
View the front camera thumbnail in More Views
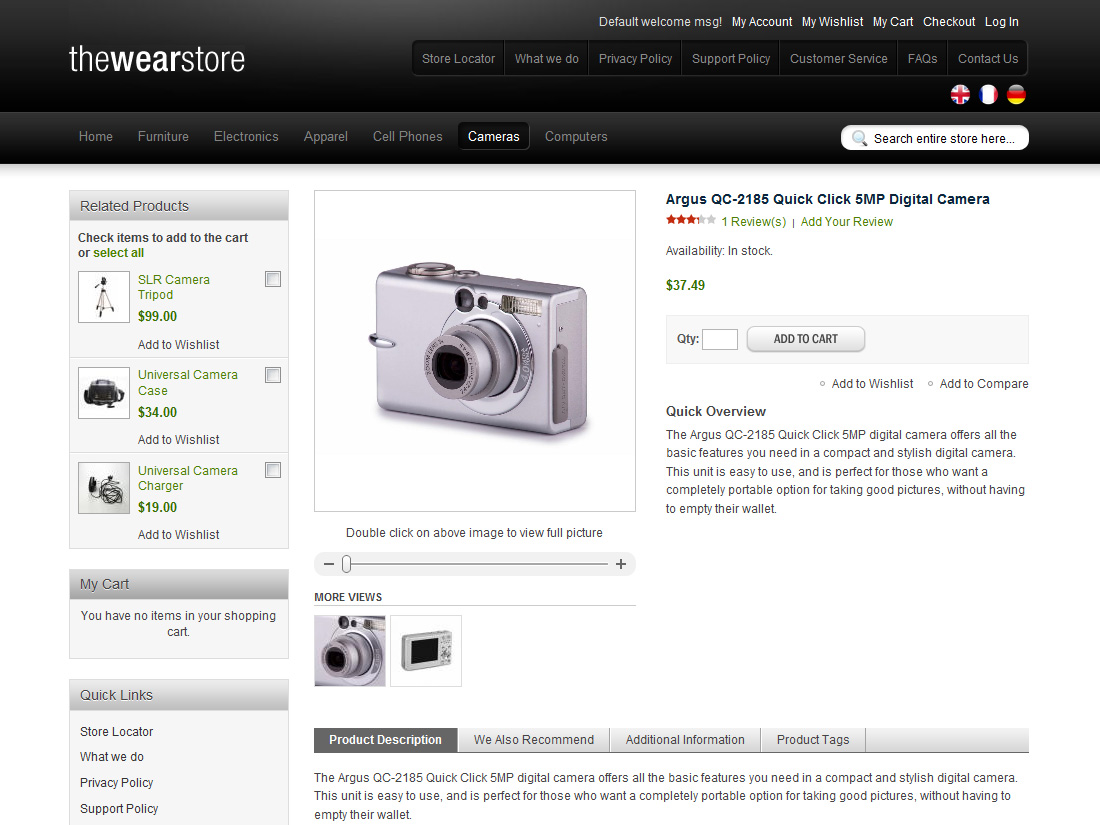[x=349, y=651]
